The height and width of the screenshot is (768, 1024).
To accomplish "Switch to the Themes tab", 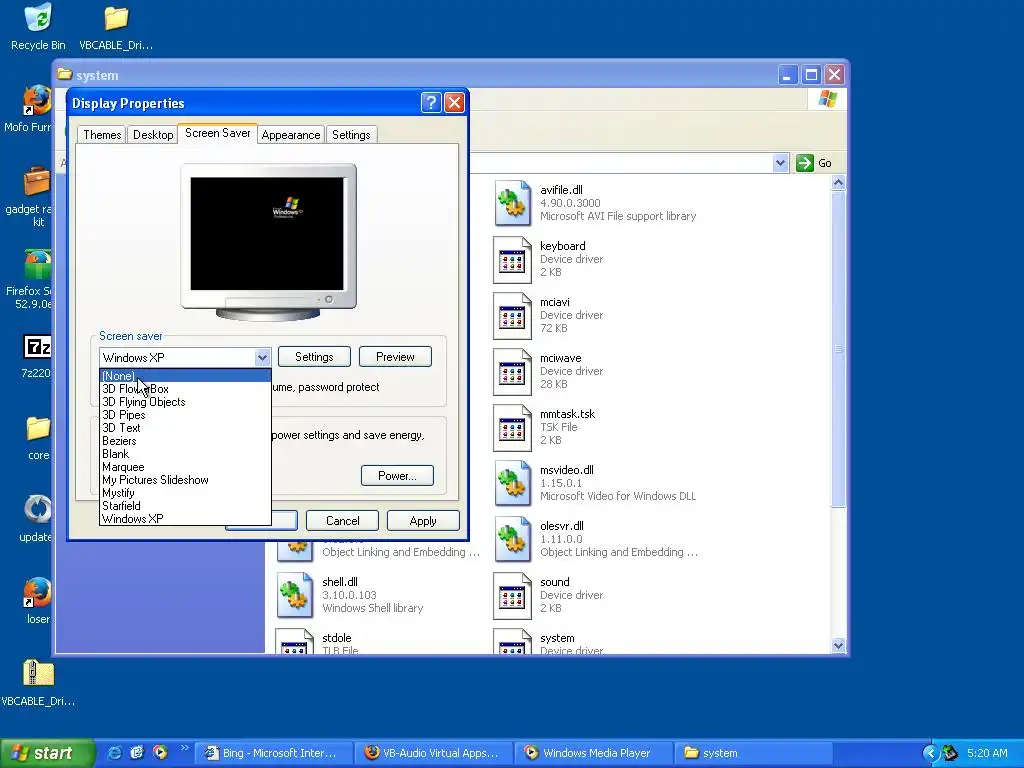I will (102, 135).
